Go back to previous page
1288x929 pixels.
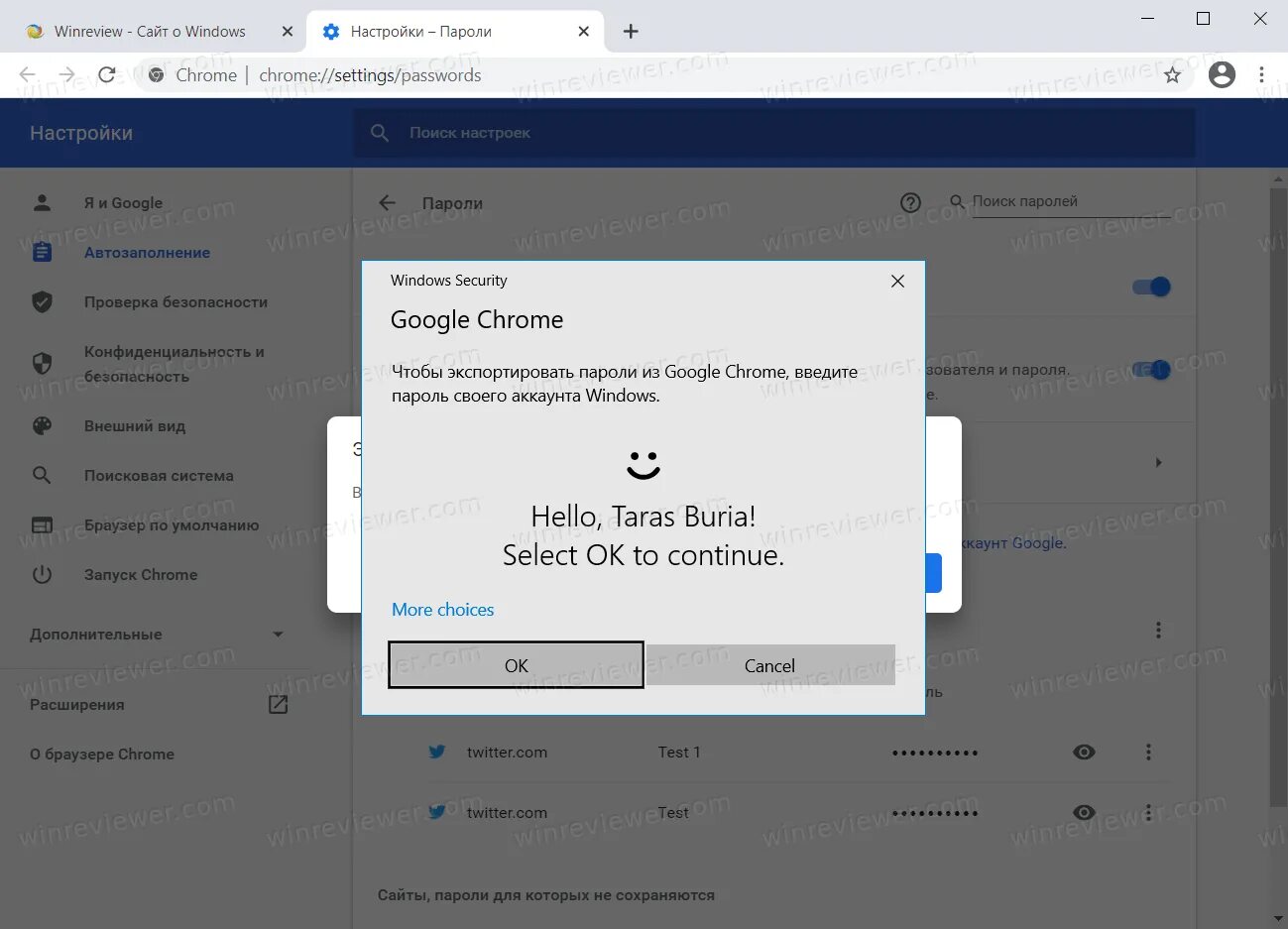coord(28,74)
